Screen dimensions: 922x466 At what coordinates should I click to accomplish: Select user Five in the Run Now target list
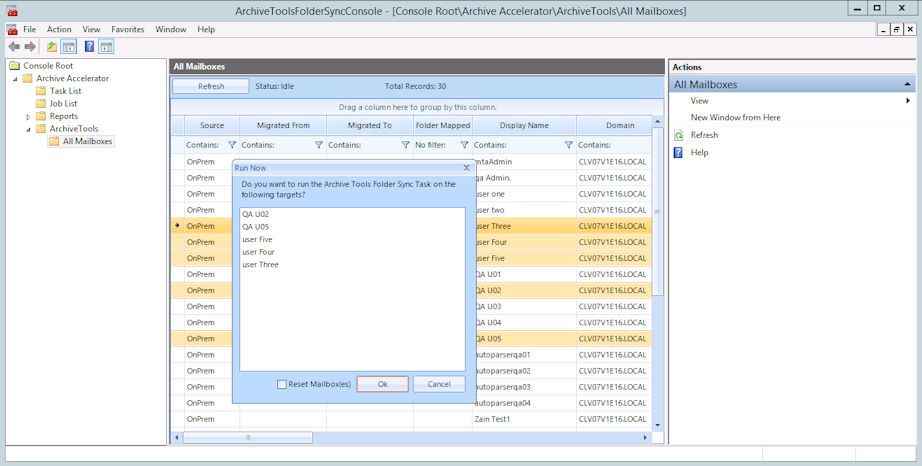click(257, 240)
